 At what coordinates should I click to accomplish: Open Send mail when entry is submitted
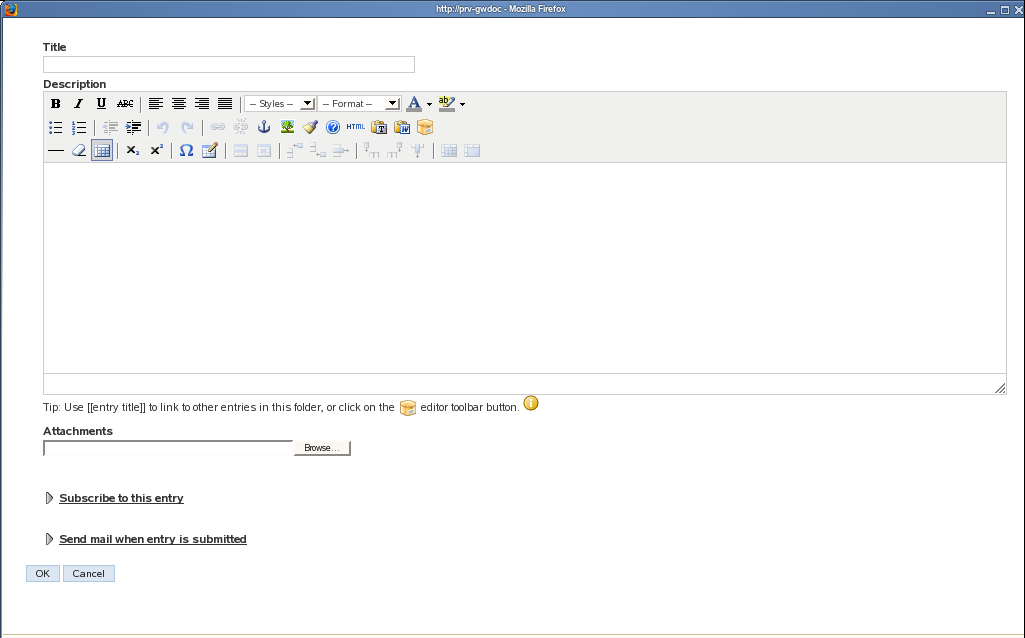(x=152, y=539)
